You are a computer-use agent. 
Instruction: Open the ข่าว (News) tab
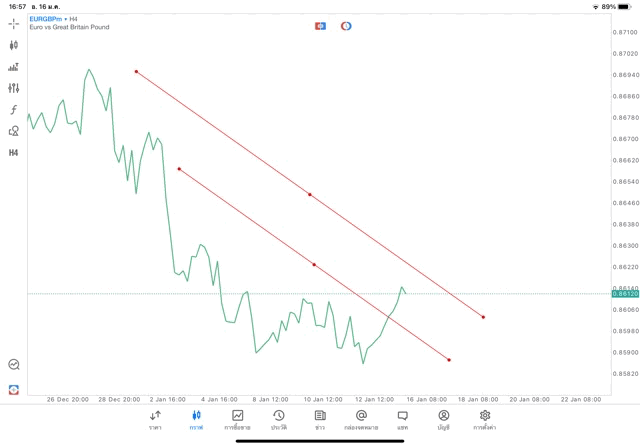(x=319, y=419)
